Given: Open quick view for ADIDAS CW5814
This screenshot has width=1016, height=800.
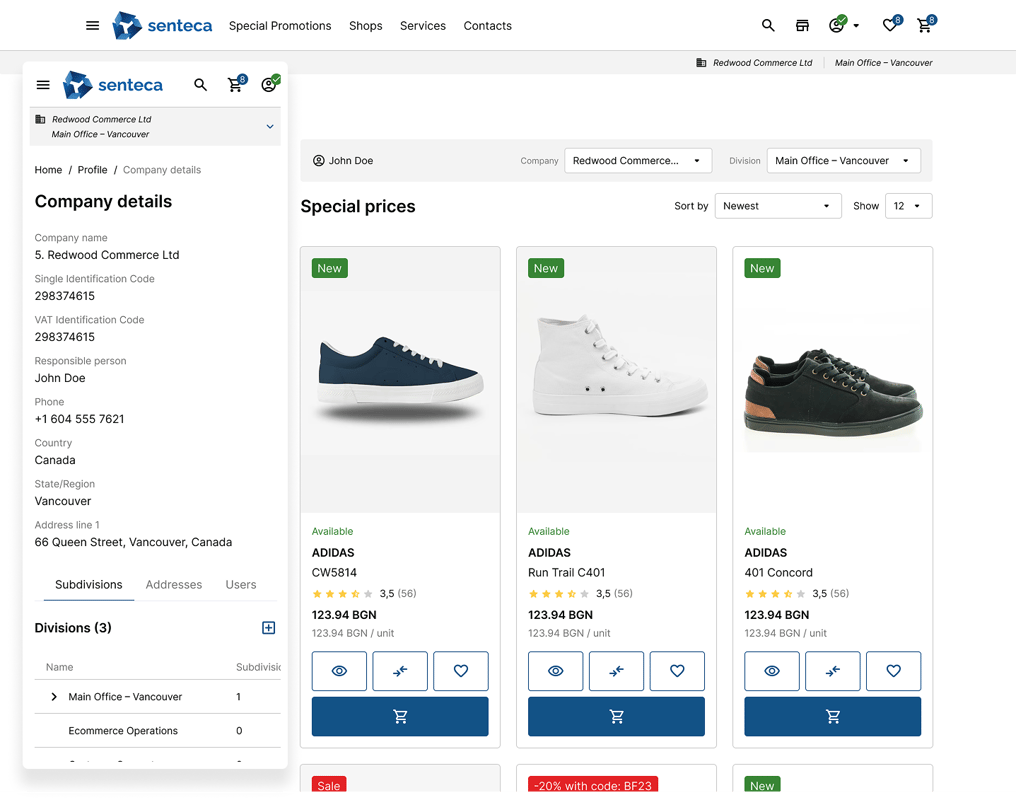Looking at the screenshot, I should [x=339, y=671].
